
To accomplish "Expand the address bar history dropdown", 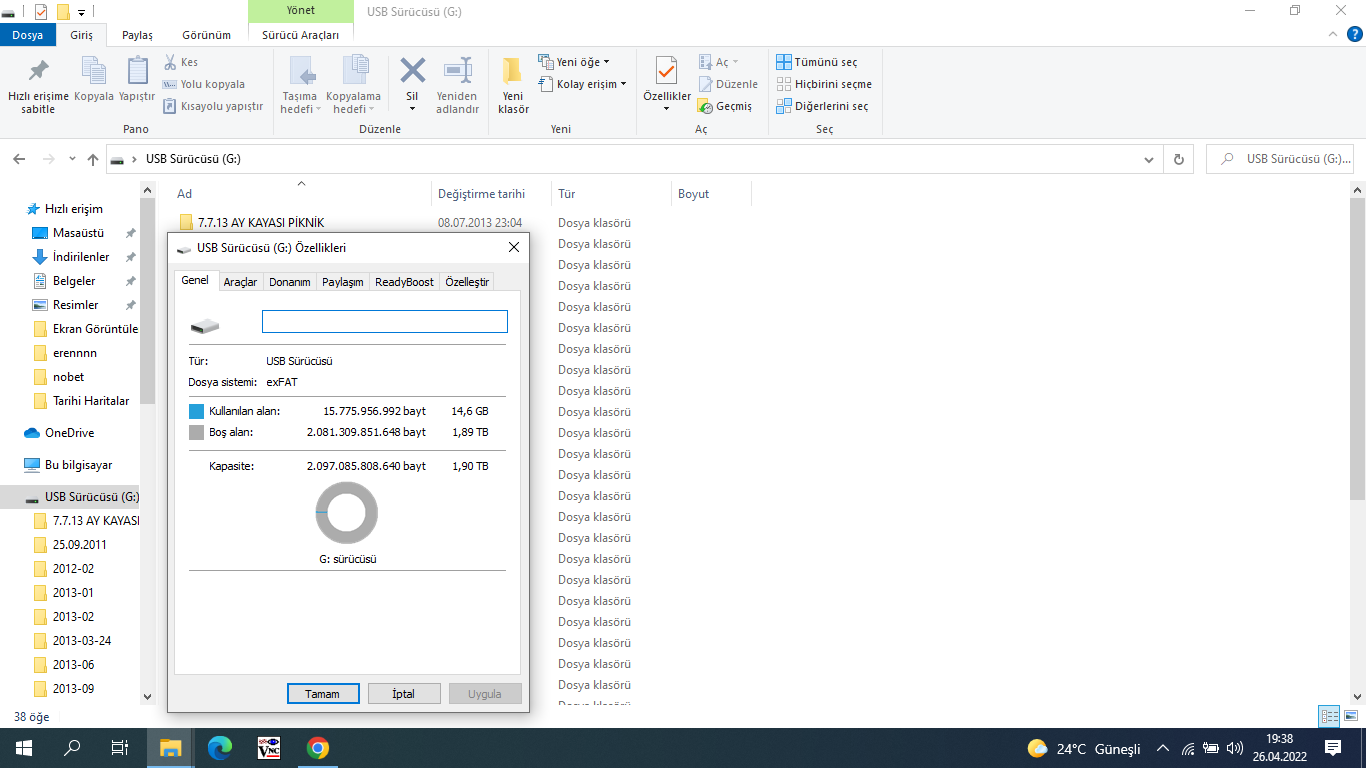I will [x=1149, y=159].
